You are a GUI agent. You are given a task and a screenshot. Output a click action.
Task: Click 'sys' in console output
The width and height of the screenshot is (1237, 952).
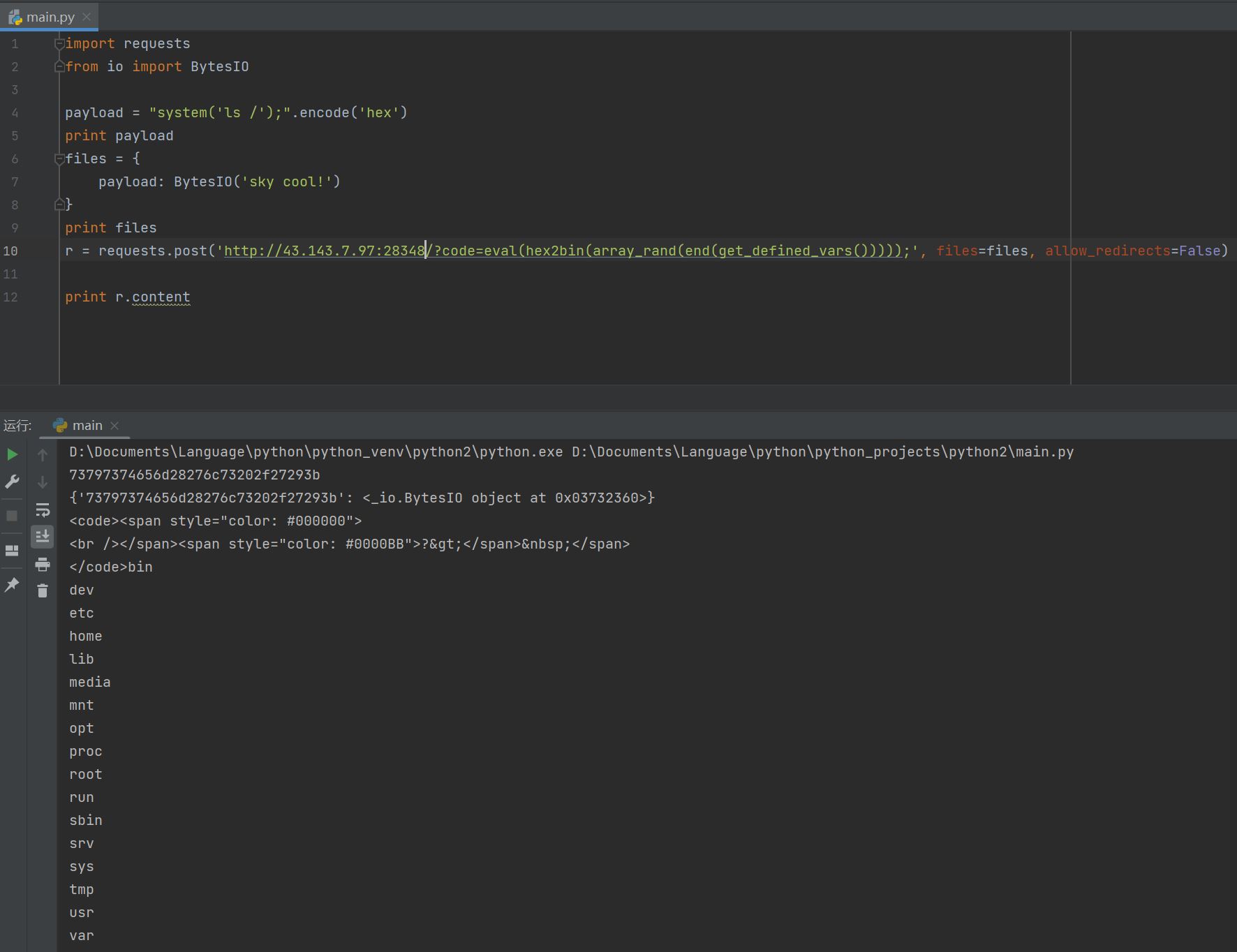click(82, 866)
